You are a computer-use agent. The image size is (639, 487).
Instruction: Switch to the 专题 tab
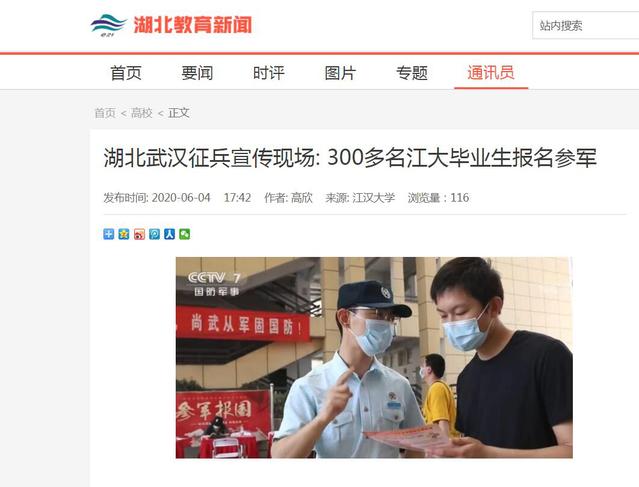click(412, 73)
